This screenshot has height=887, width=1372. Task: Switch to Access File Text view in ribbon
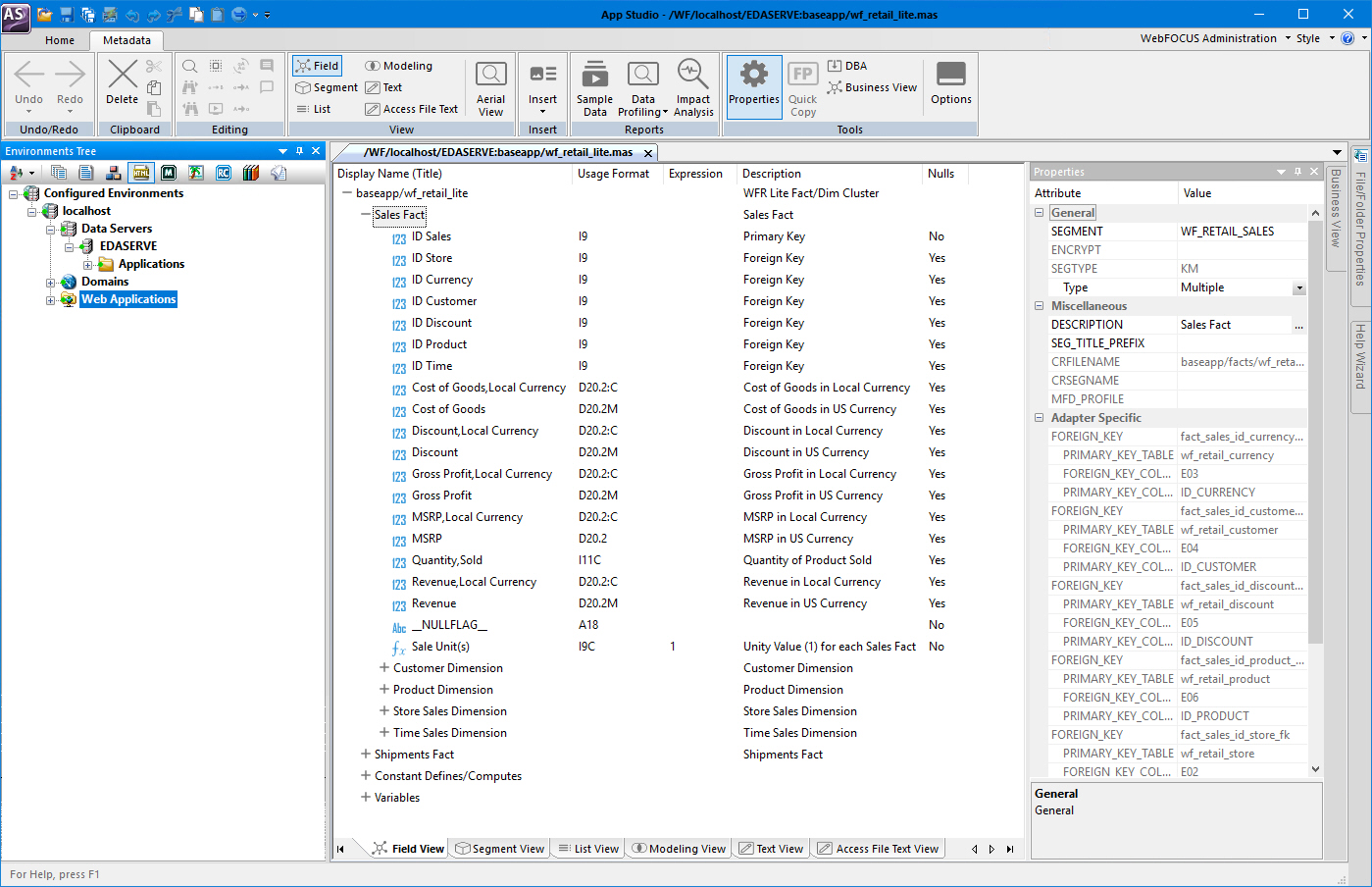click(x=411, y=109)
